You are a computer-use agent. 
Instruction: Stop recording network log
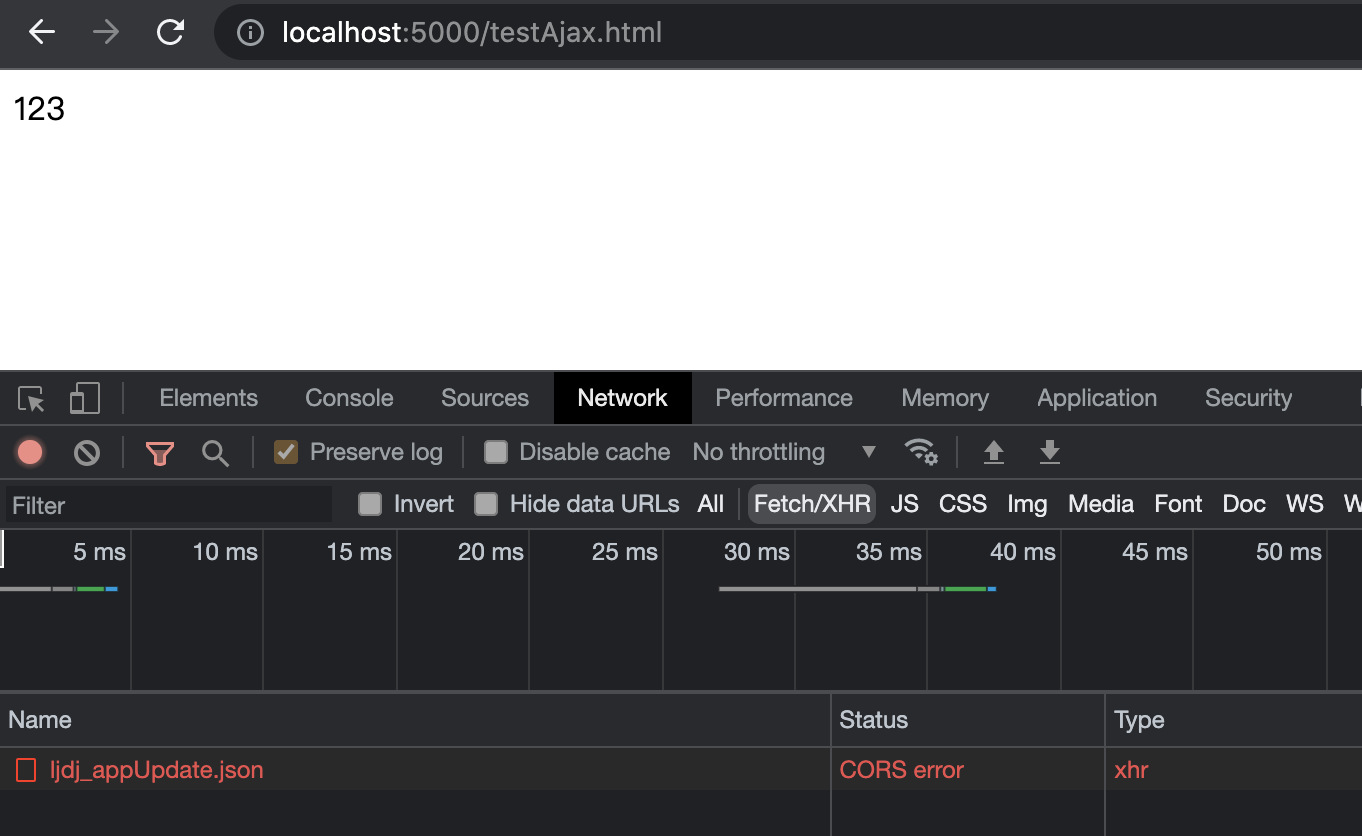click(30, 453)
